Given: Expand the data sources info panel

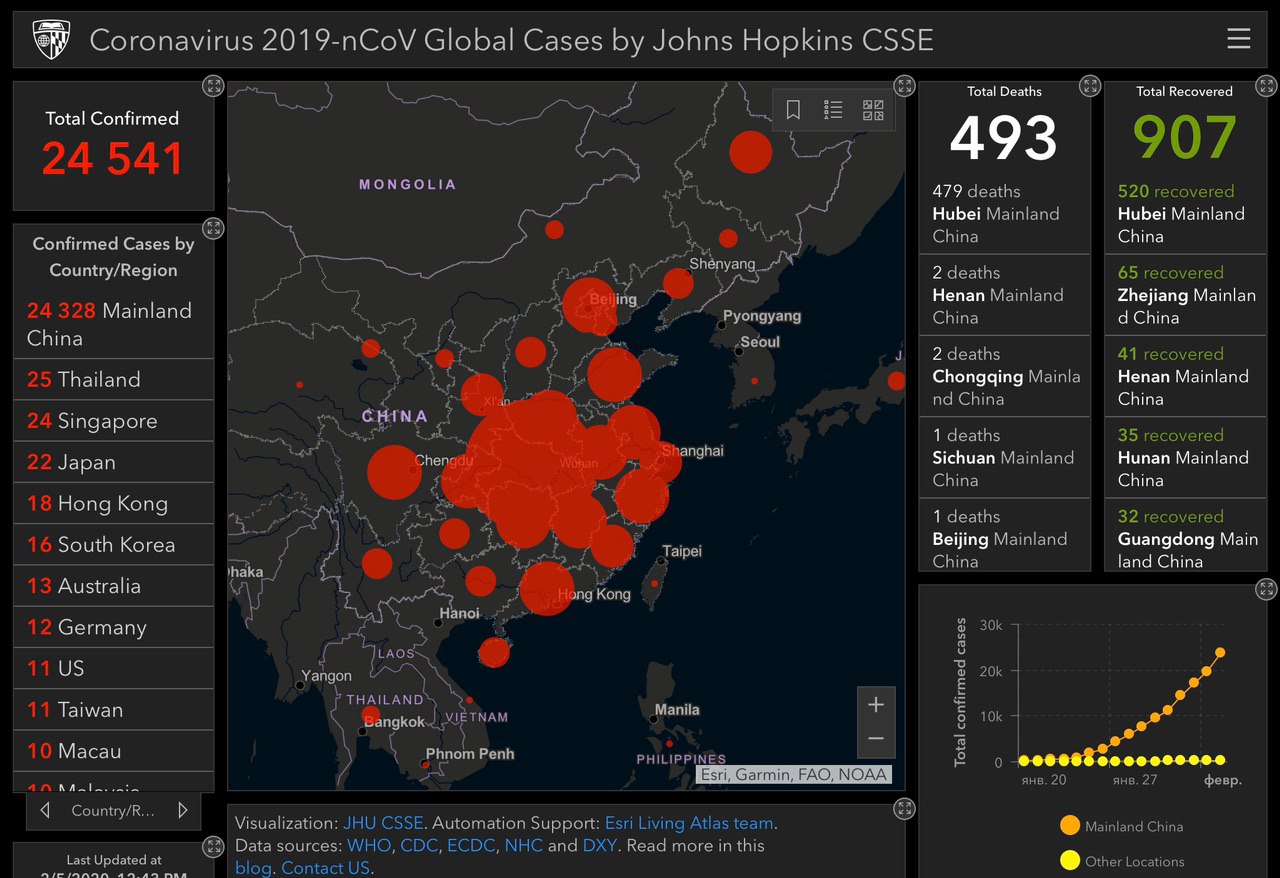Looking at the screenshot, I should click(904, 808).
